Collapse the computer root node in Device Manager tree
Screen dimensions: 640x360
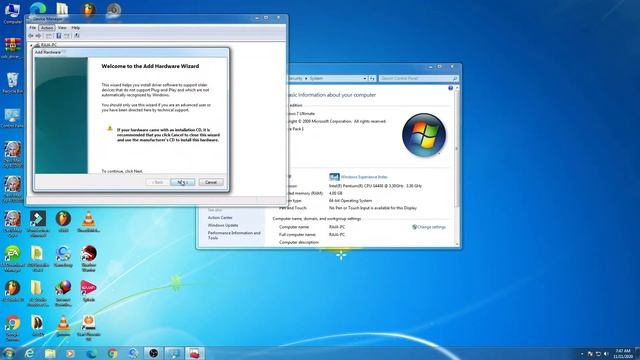(31, 45)
